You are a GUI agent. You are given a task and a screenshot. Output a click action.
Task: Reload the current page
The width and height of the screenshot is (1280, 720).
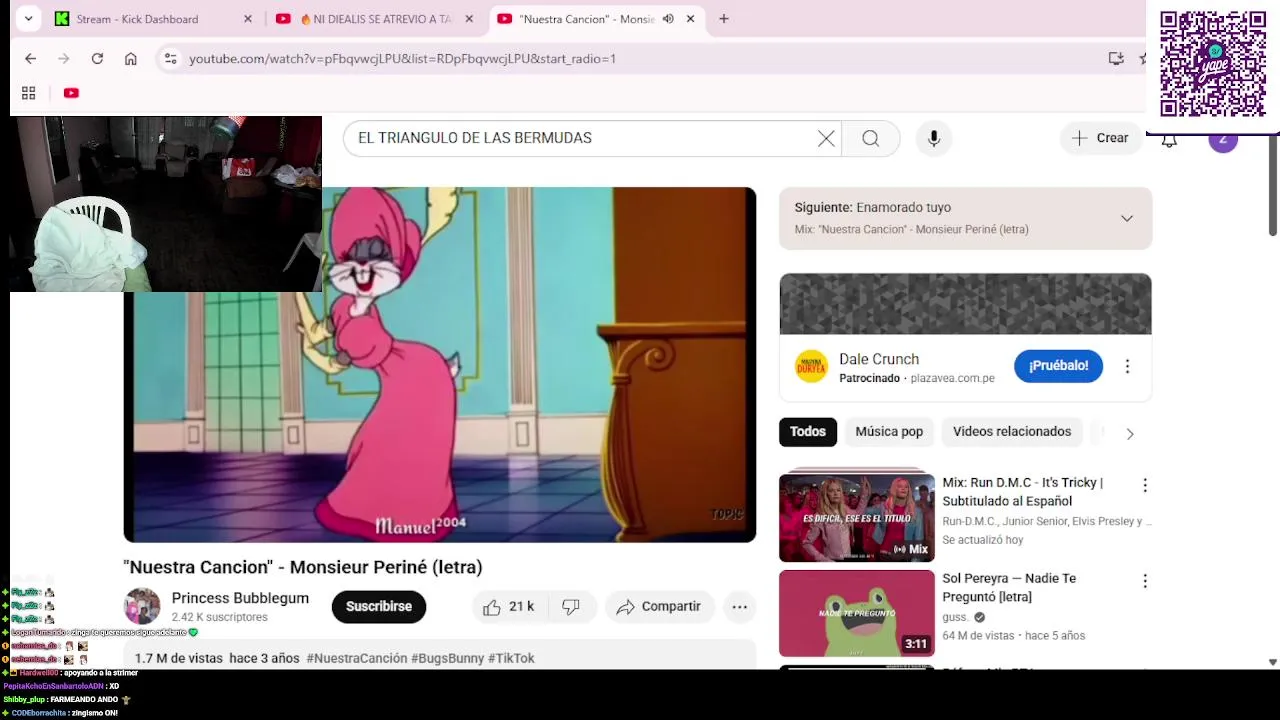coord(97,59)
